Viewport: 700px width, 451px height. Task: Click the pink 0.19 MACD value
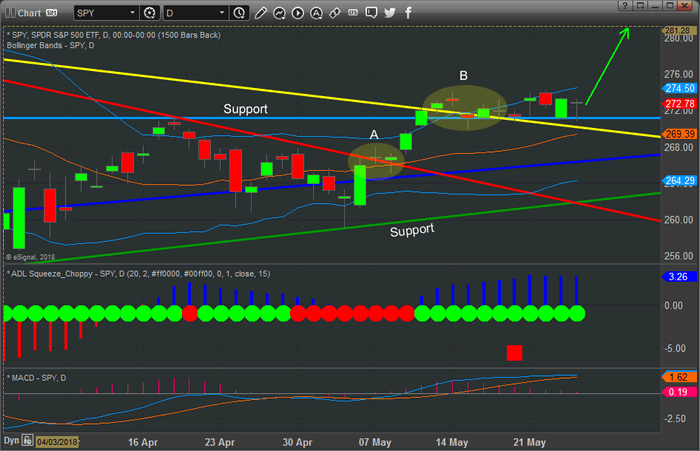point(679,392)
